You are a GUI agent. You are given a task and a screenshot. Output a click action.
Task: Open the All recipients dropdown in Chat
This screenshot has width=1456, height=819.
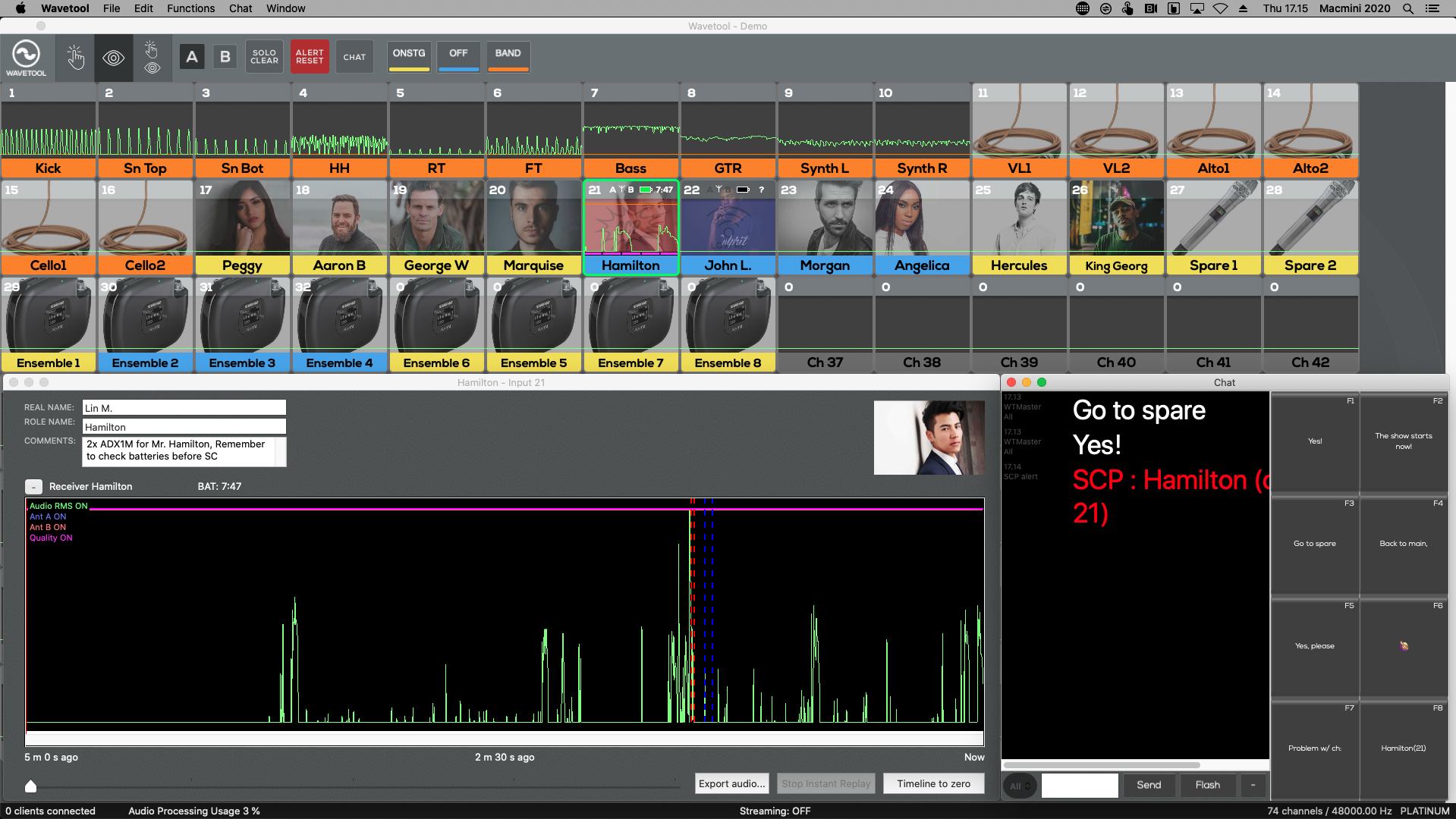coord(1019,786)
